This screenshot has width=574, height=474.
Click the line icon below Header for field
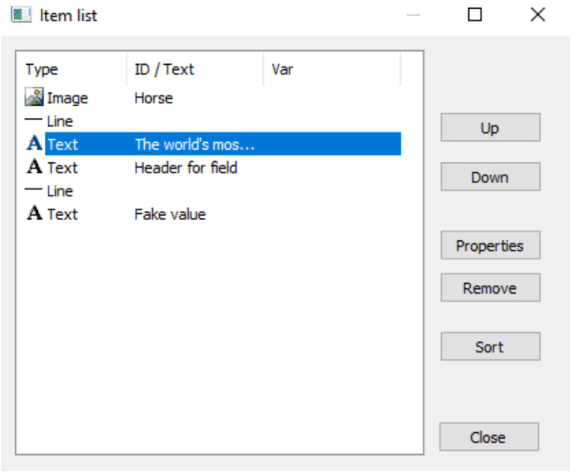(x=33, y=189)
